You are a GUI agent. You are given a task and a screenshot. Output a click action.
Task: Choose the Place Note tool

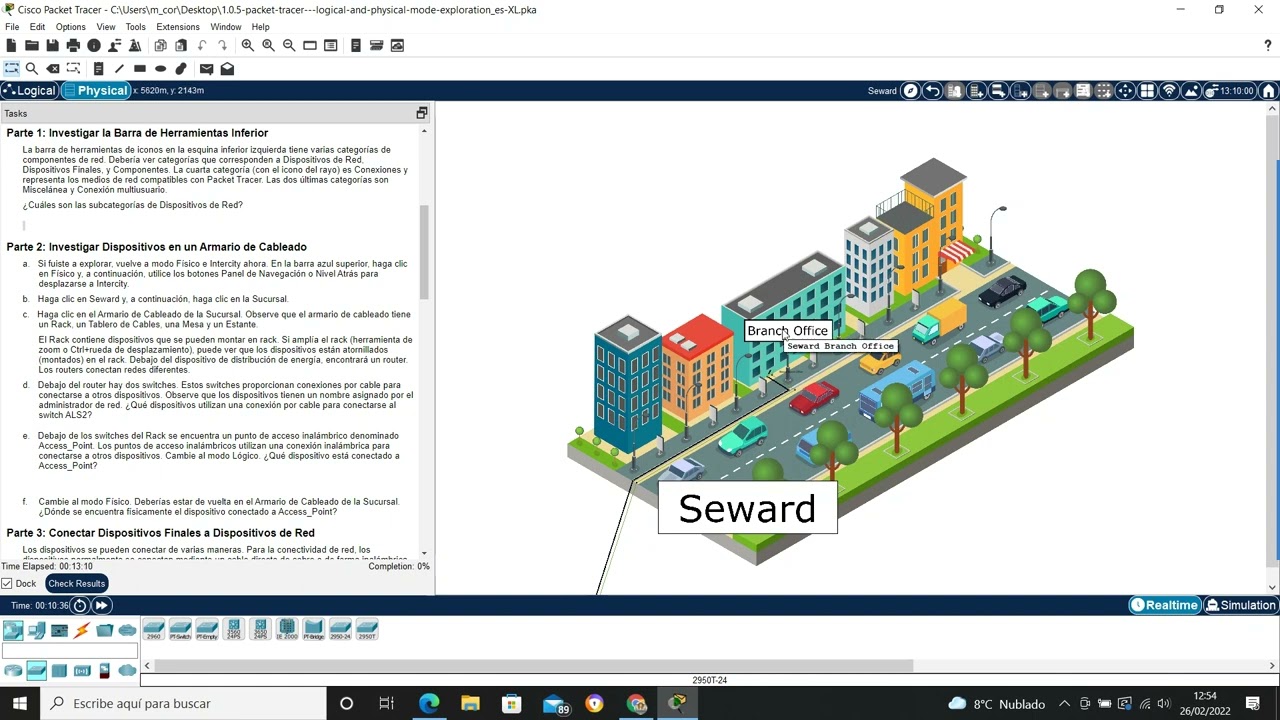click(98, 69)
